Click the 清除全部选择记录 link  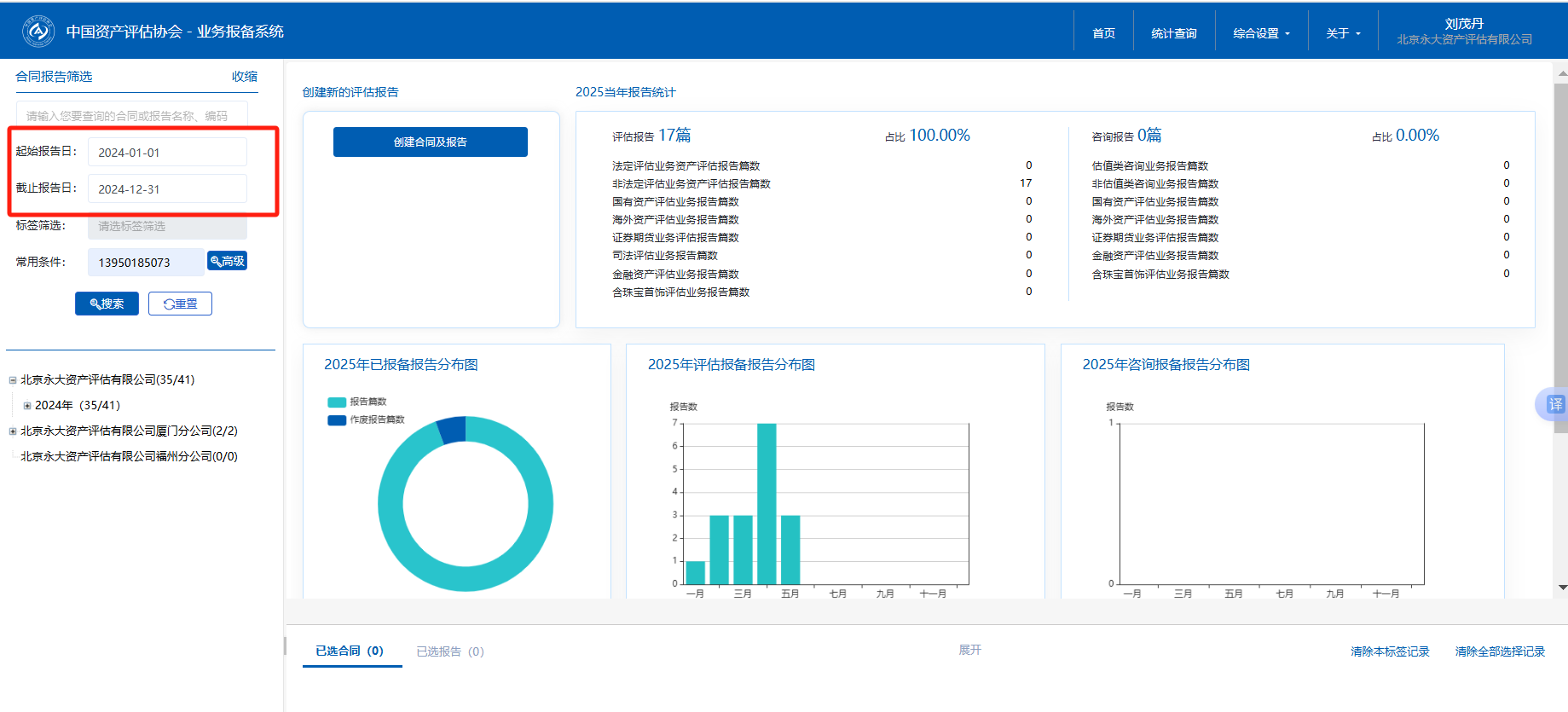(1499, 651)
